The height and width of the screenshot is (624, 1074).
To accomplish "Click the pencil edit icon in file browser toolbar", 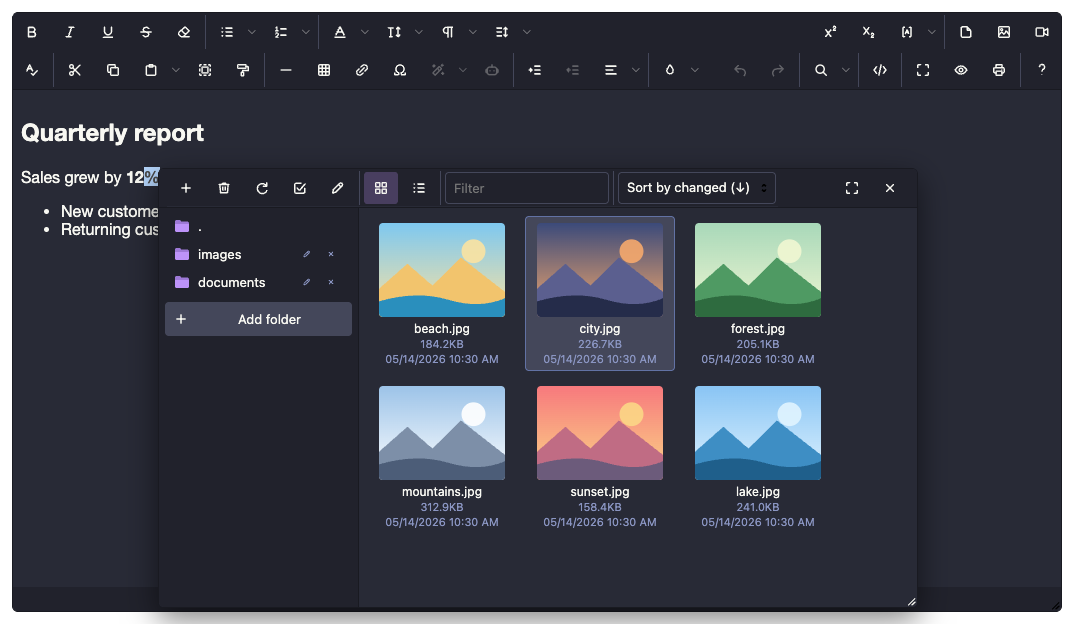I will click(338, 188).
